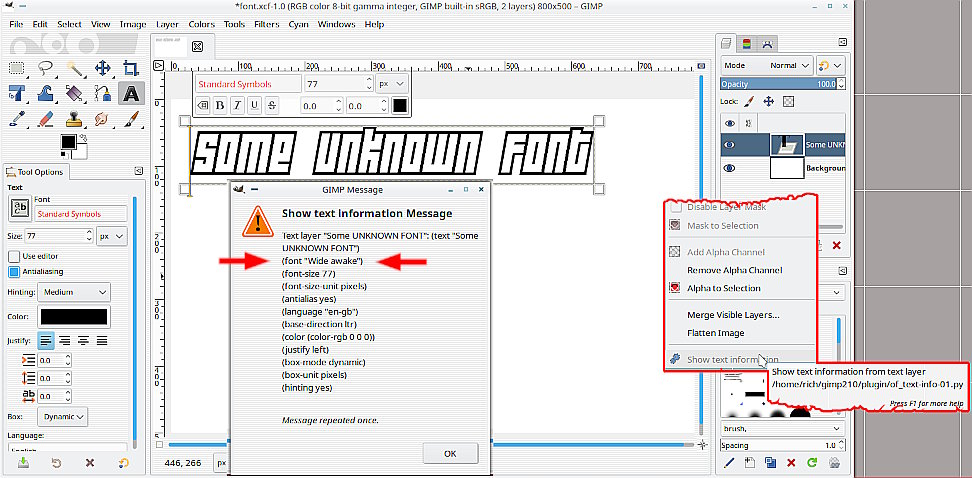Select the Clone stamp tool

point(74,118)
